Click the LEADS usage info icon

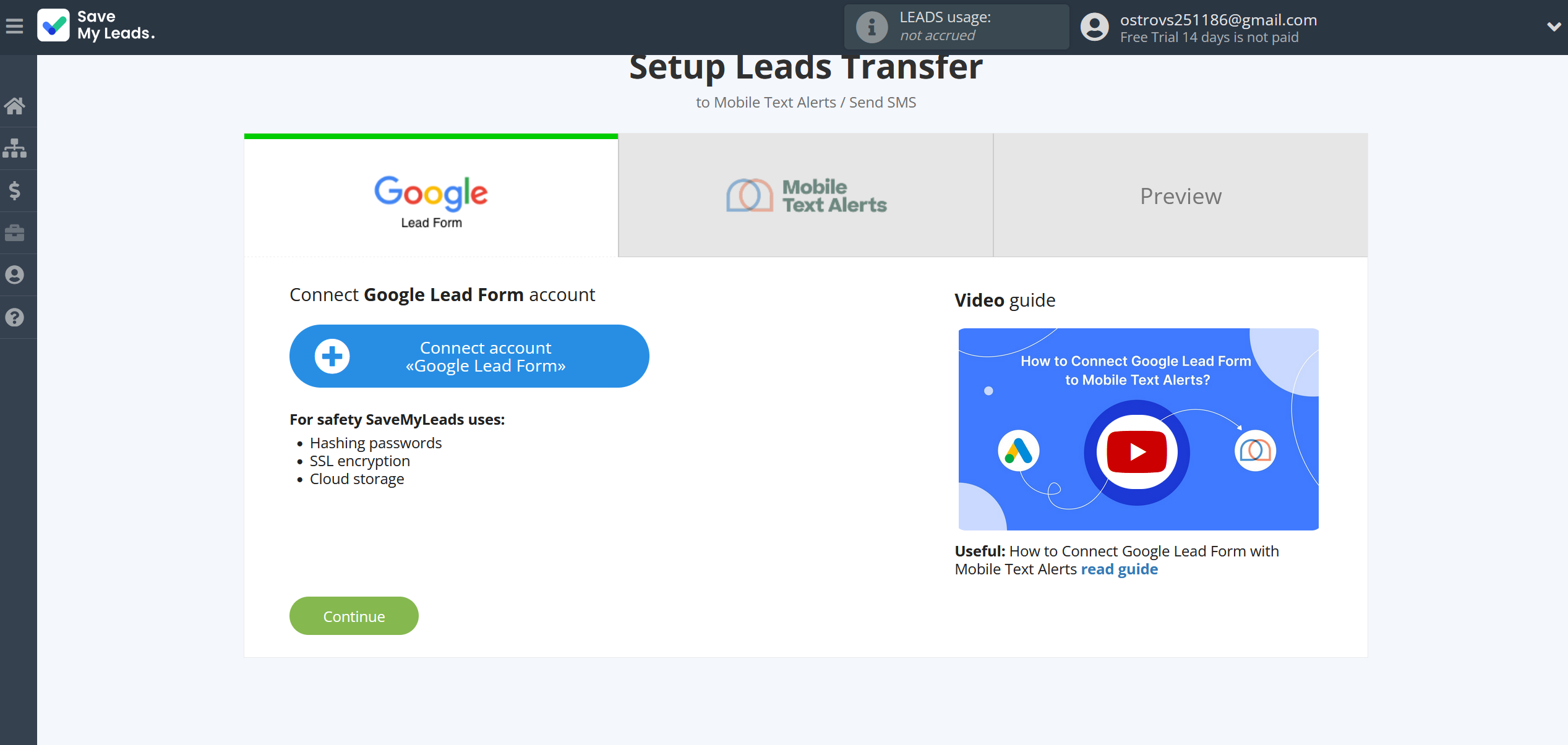pyautogui.click(x=872, y=27)
